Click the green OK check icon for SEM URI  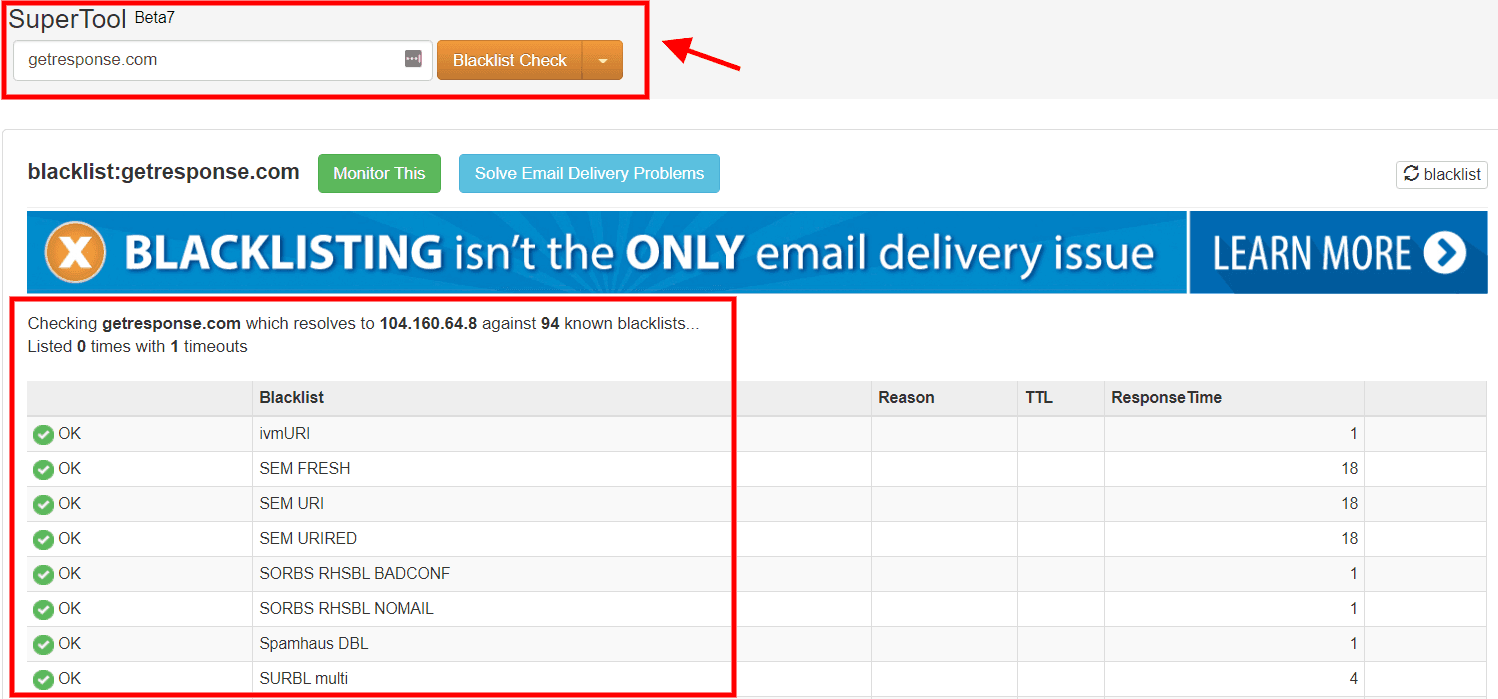(x=43, y=504)
